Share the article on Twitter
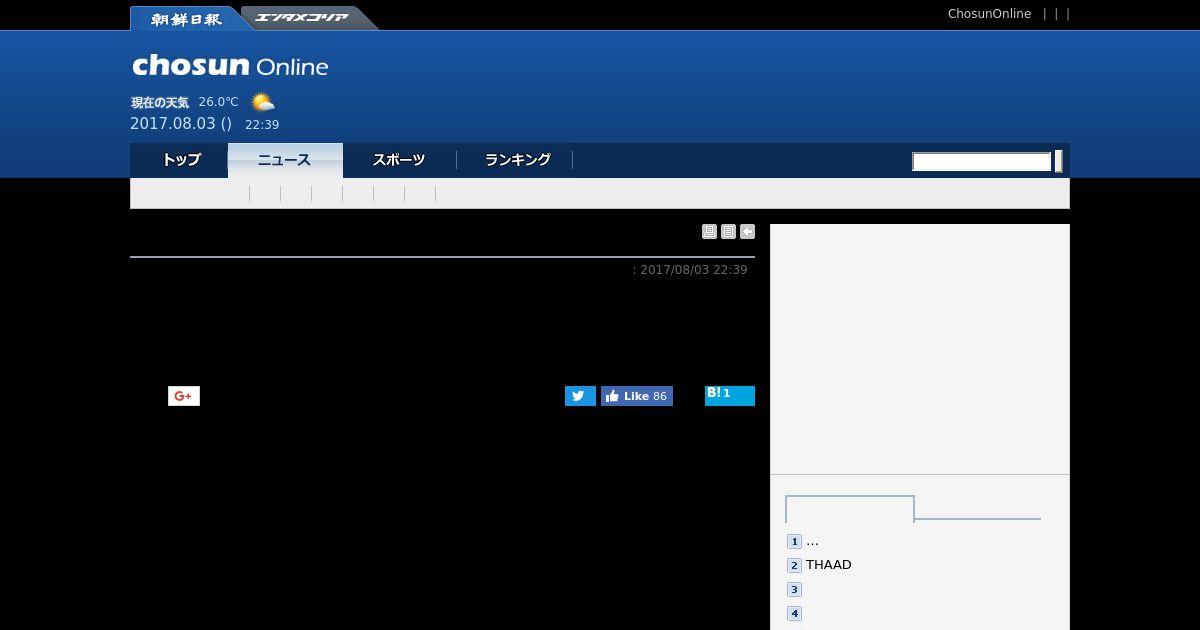The height and width of the screenshot is (630, 1200). tap(580, 396)
